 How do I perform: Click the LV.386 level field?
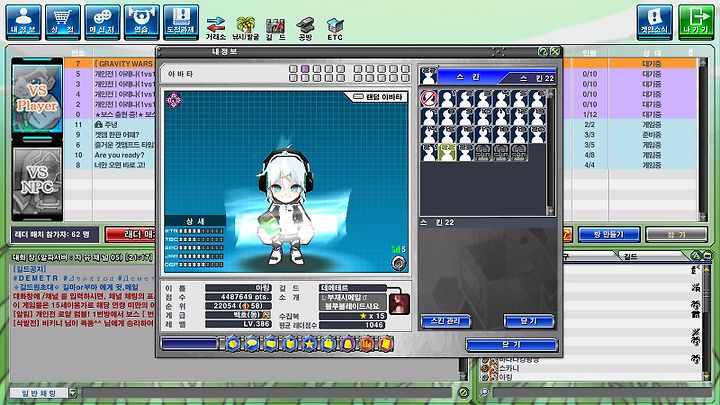pyautogui.click(x=238, y=324)
